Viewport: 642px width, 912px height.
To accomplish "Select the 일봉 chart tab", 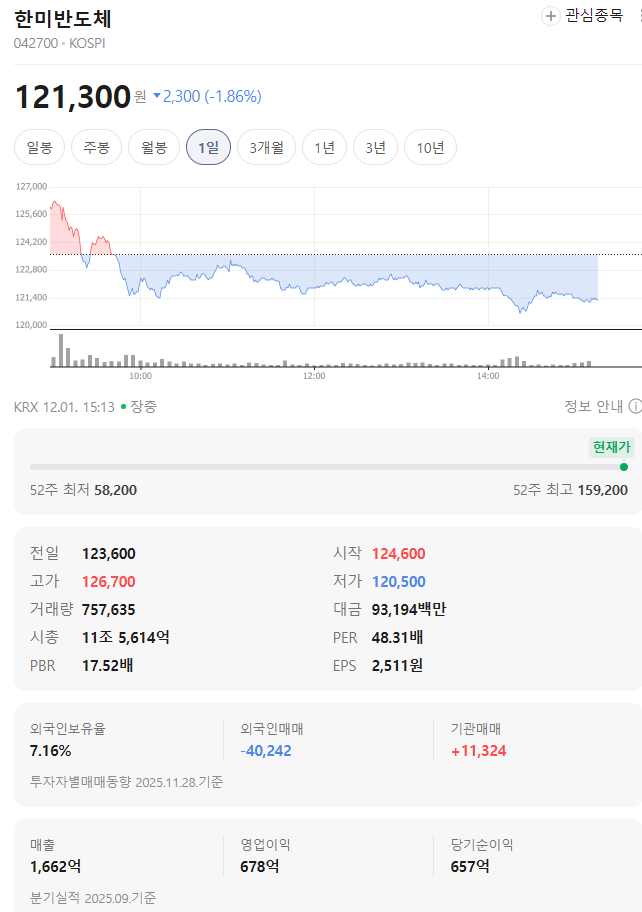I will [40, 147].
